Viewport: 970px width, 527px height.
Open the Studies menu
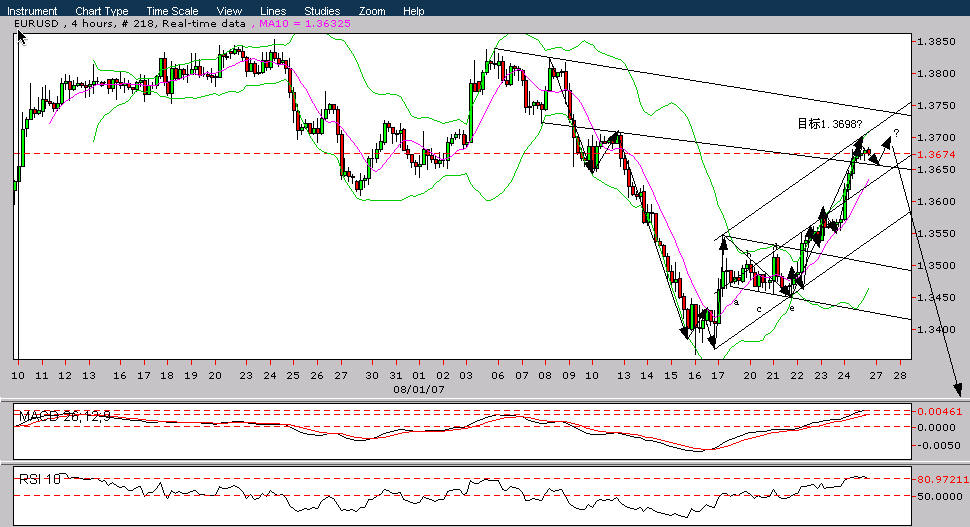pyautogui.click(x=322, y=11)
